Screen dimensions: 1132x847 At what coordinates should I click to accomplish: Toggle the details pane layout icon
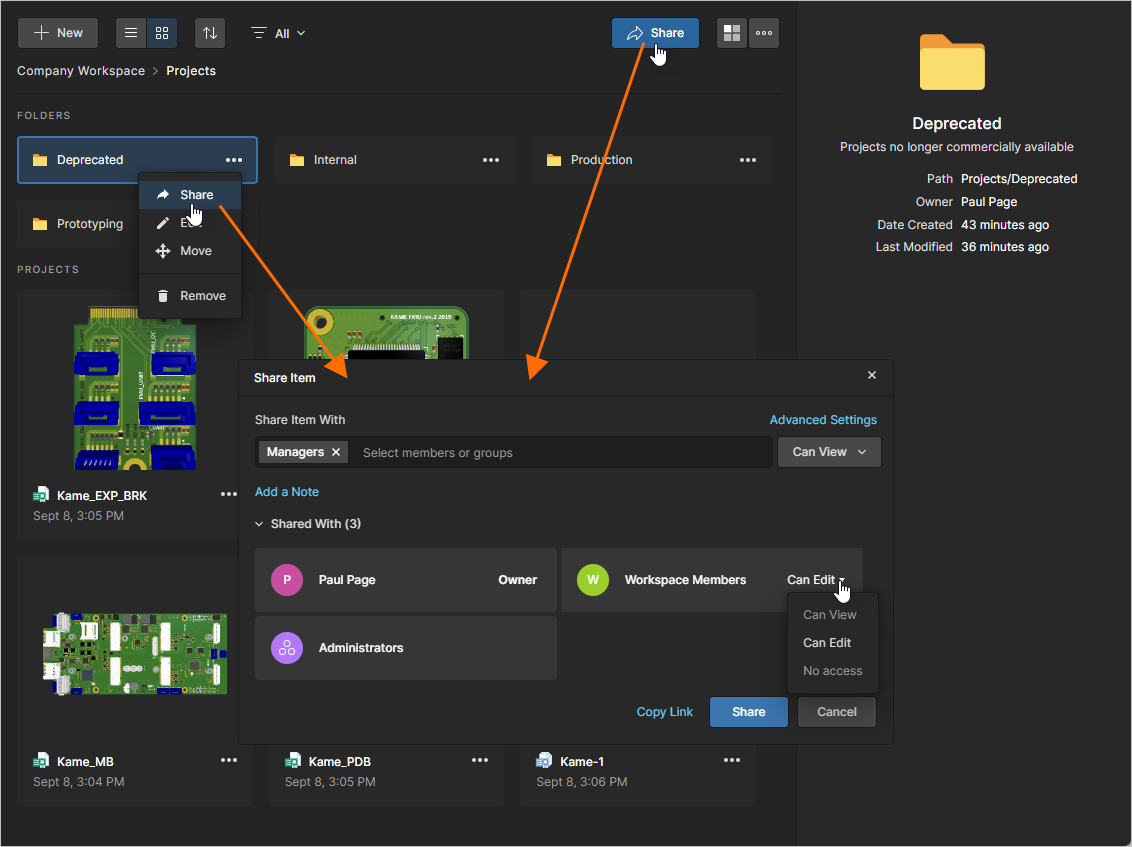(x=732, y=33)
